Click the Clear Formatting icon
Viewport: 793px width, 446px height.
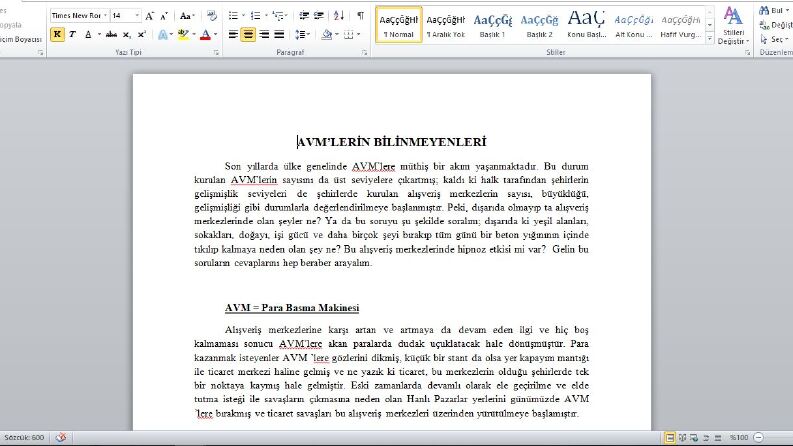(211, 16)
